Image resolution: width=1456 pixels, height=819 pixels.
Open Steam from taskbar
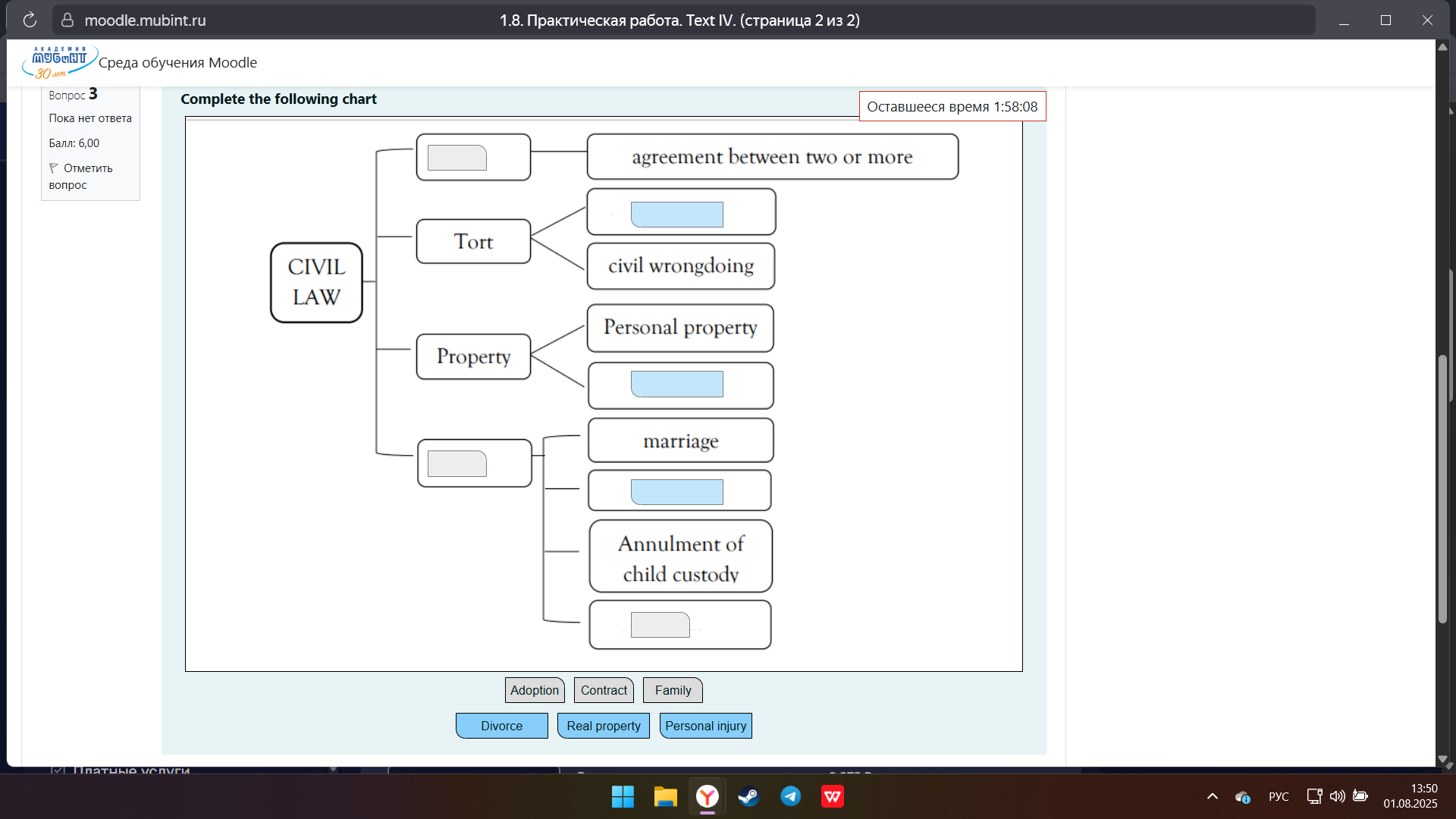pyautogui.click(x=748, y=796)
